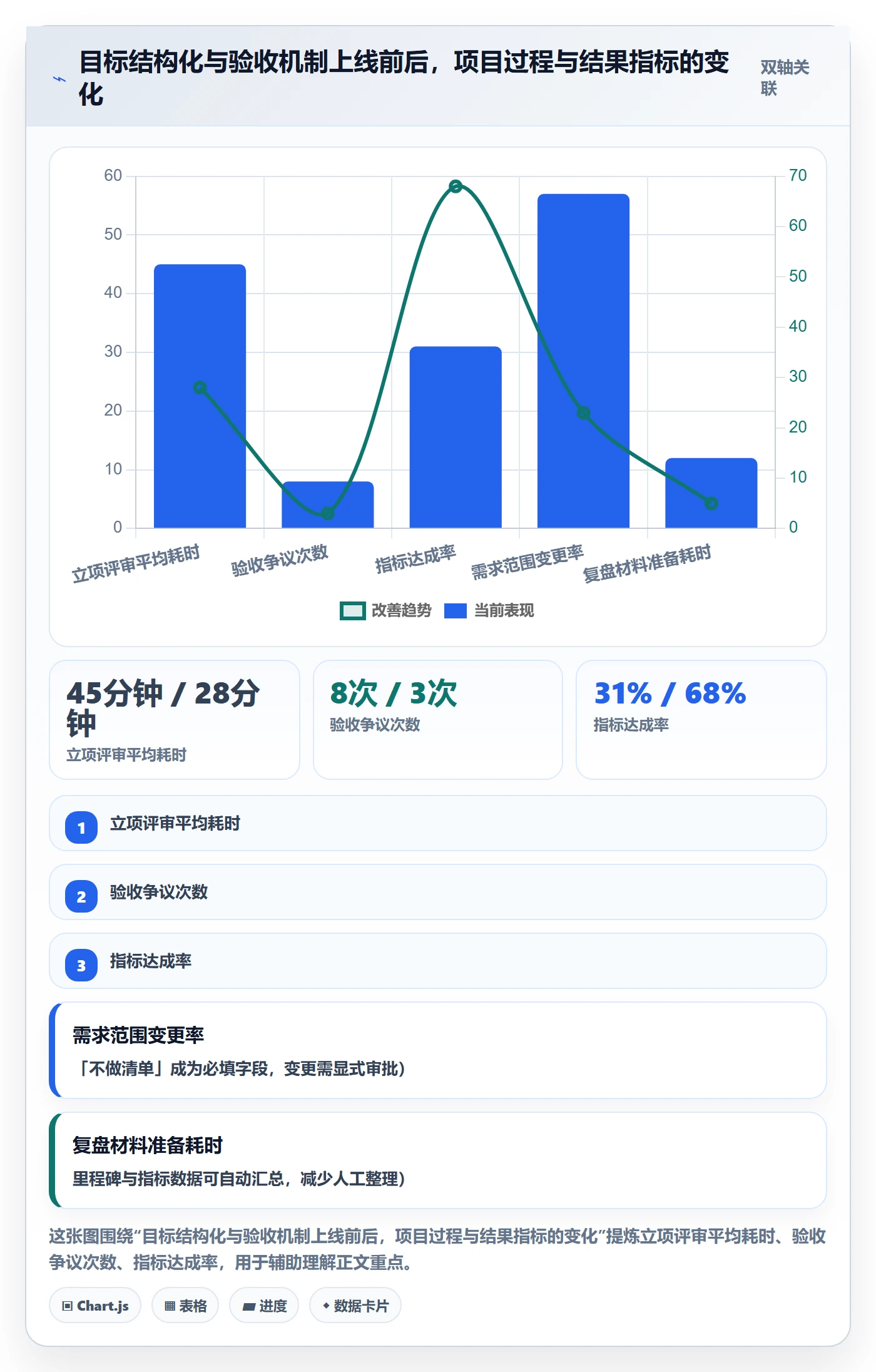Click the 复盘材料准备耗时 card heading
Image resolution: width=876 pixels, height=1372 pixels.
[x=148, y=1145]
